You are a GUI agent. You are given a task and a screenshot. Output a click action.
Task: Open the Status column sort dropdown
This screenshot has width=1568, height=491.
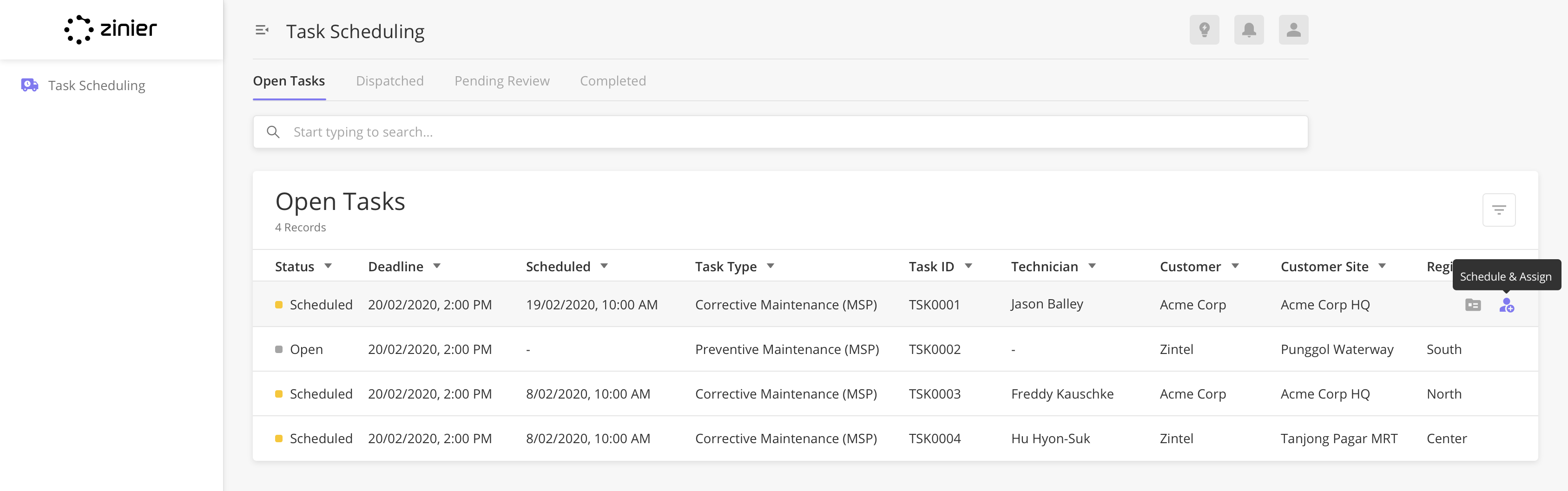tap(328, 266)
